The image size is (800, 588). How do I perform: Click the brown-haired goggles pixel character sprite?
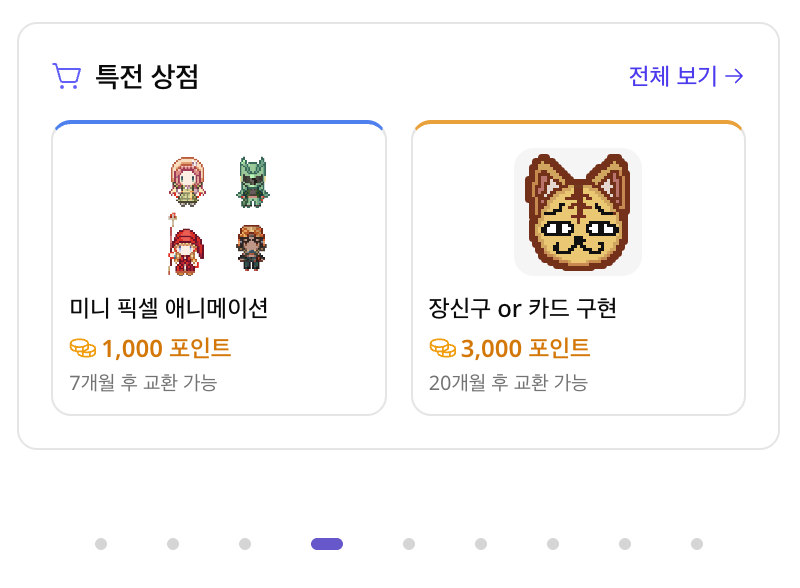[252, 246]
